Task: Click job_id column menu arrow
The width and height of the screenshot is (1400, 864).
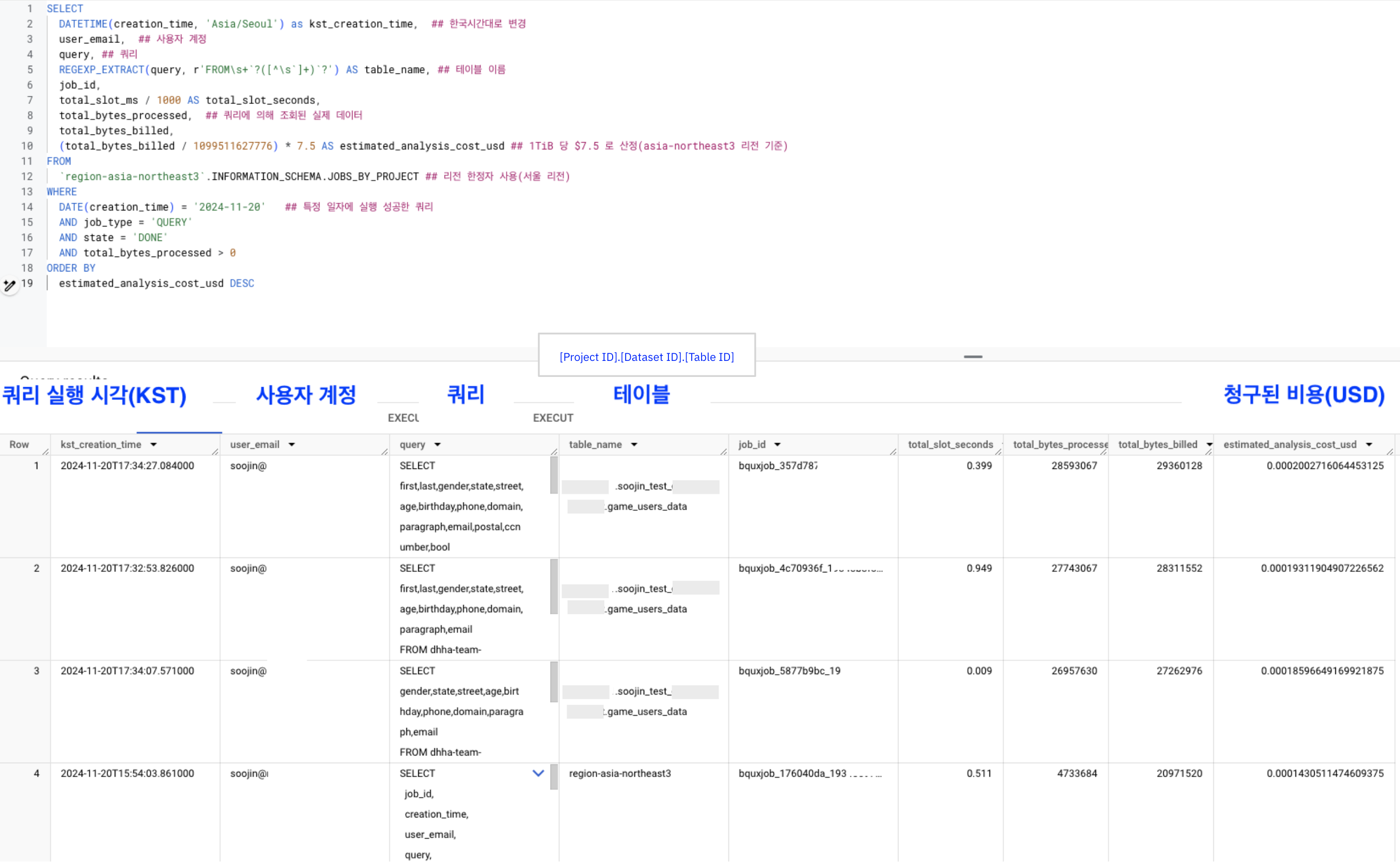Action: 778,445
